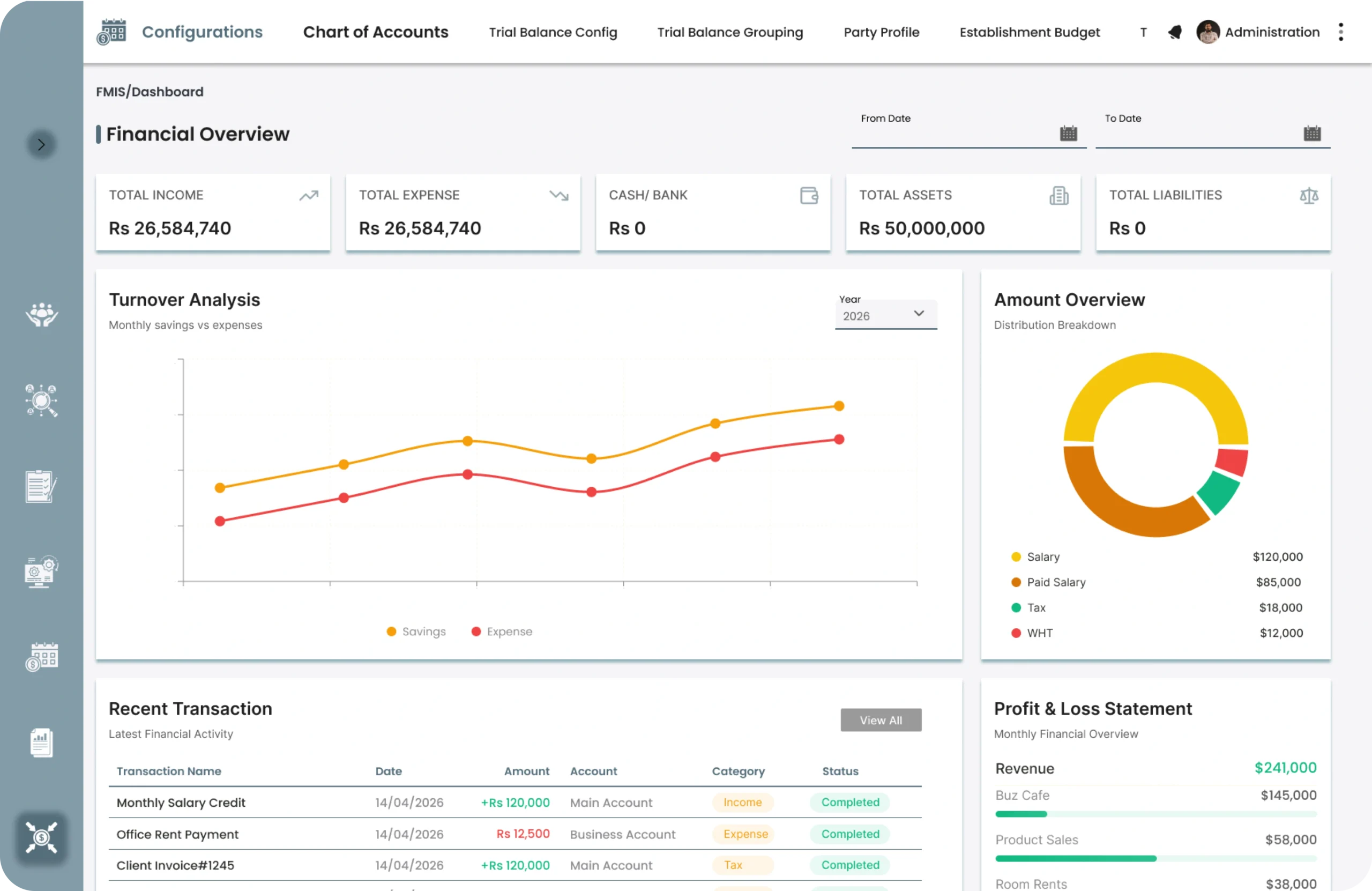Click the Tax legend entry
The height and width of the screenshot is (891, 1372).
point(1028,607)
